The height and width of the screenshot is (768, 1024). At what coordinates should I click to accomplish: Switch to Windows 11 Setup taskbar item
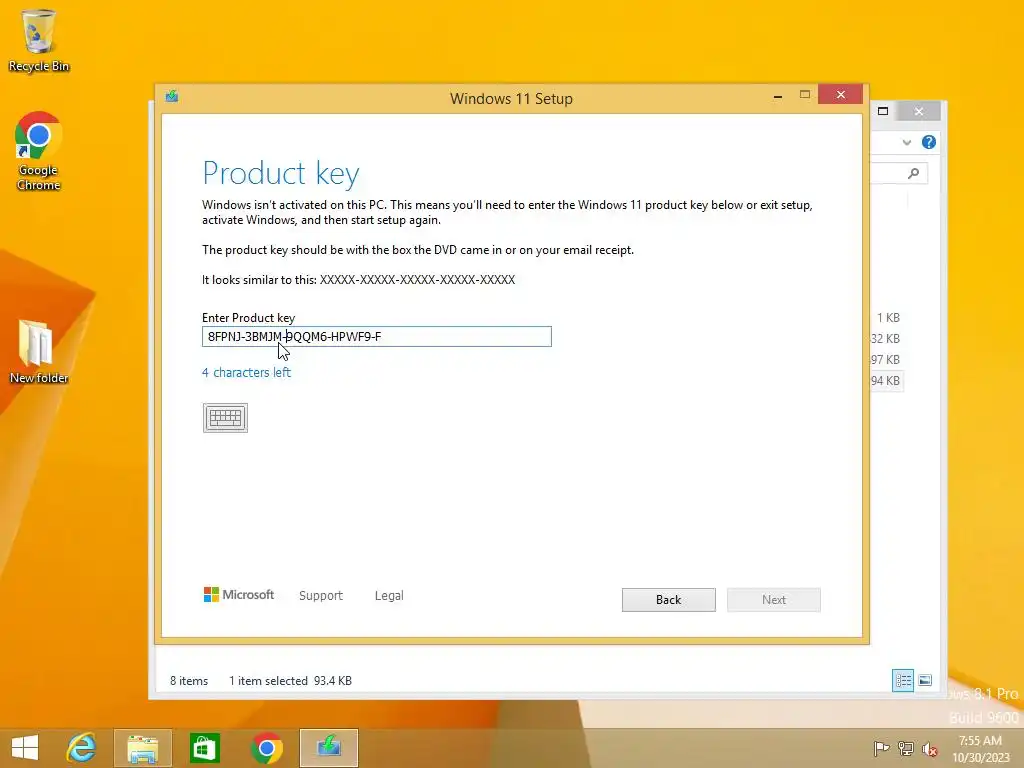coord(328,748)
